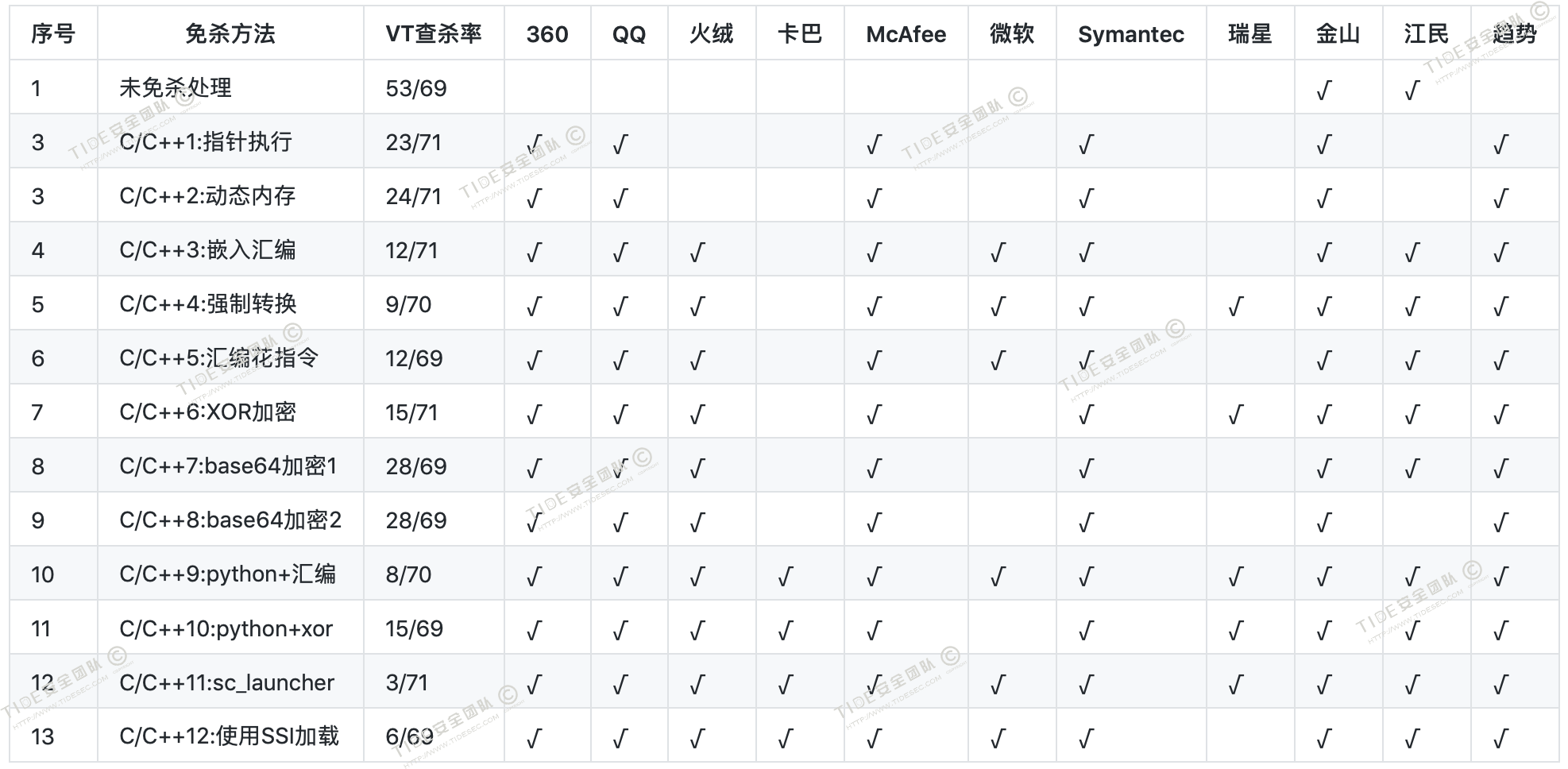Click the 火绒 checkmark in the 嵌入汇编 row
This screenshot has height=769, width=1568.
(x=697, y=253)
